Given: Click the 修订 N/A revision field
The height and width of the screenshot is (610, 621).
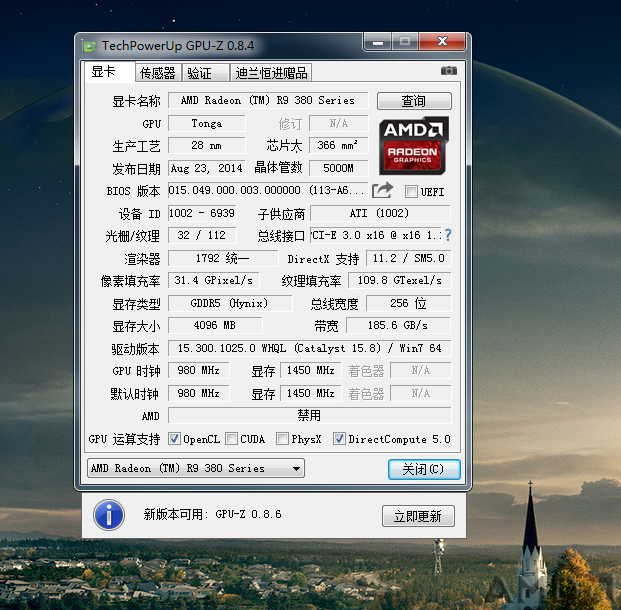Looking at the screenshot, I should tap(339, 123).
